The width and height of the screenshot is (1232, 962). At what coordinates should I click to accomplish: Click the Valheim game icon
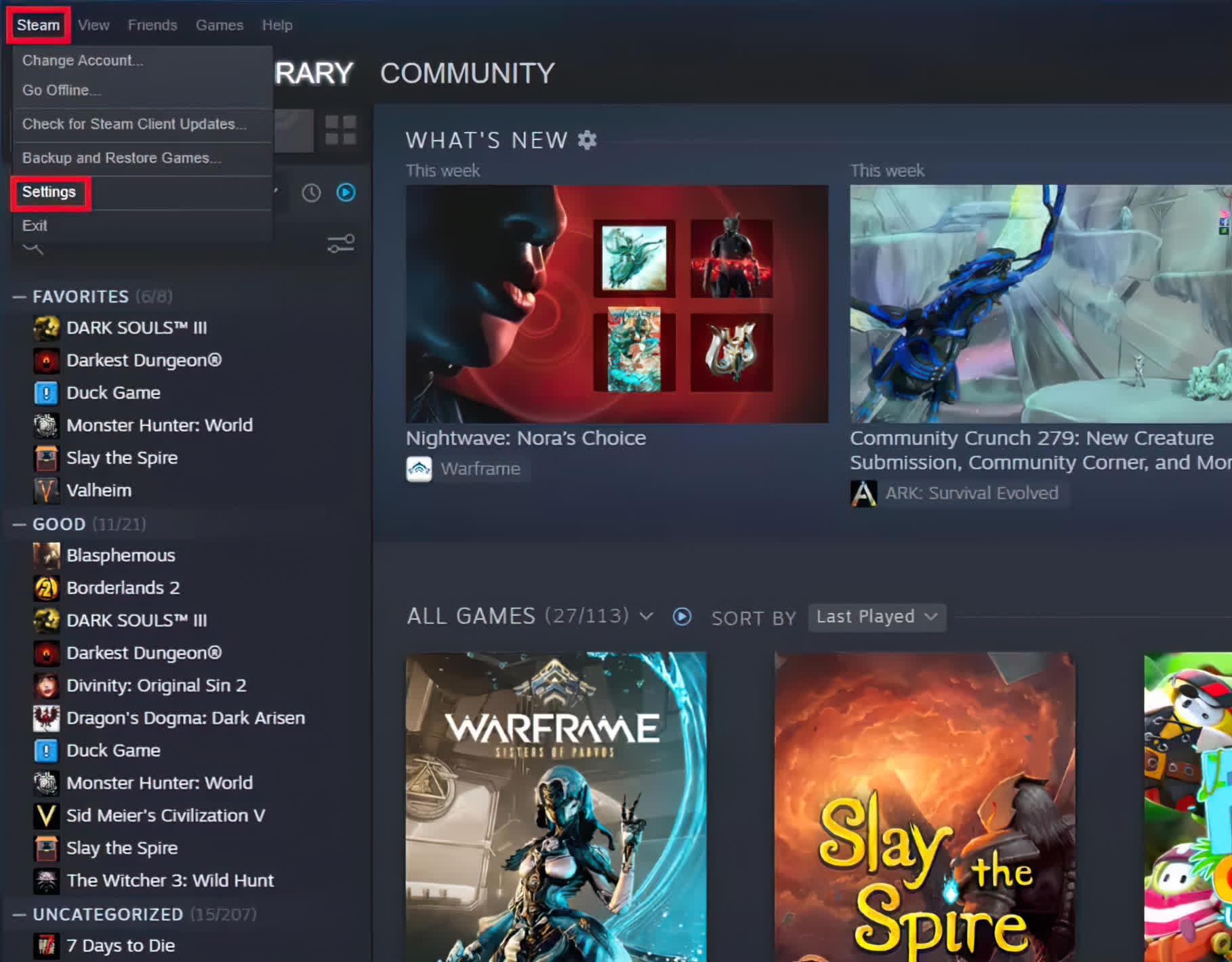46,490
